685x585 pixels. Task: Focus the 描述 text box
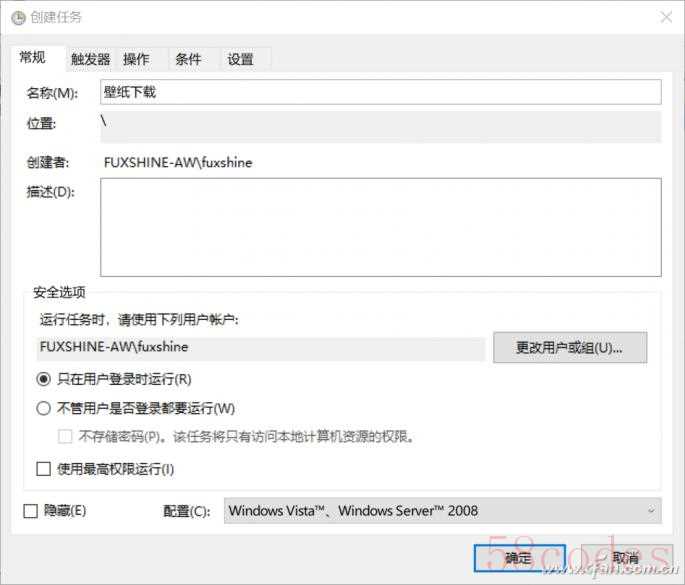click(380, 227)
